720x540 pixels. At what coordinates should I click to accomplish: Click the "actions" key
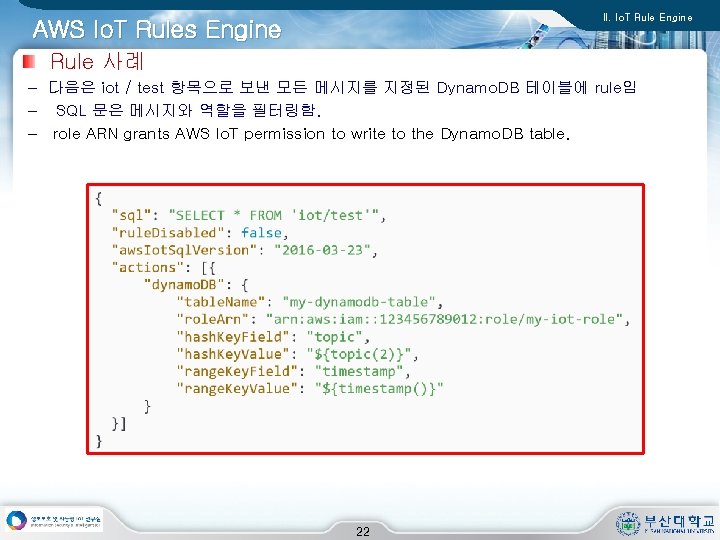147,267
